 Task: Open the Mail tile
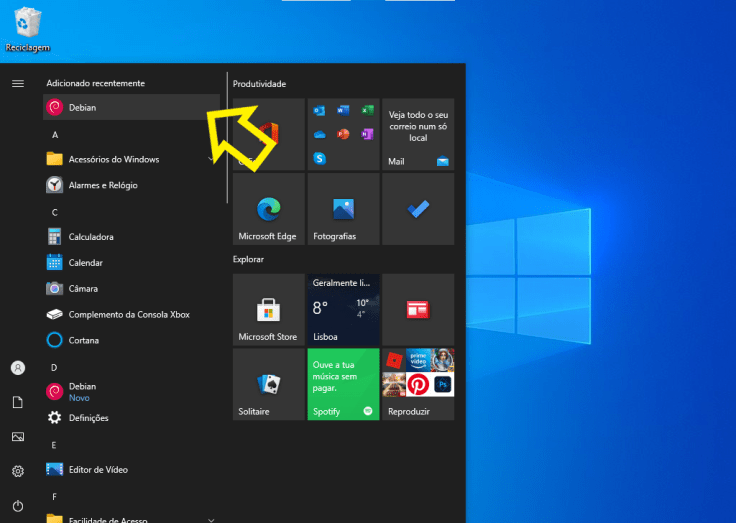pyautogui.click(x=418, y=134)
